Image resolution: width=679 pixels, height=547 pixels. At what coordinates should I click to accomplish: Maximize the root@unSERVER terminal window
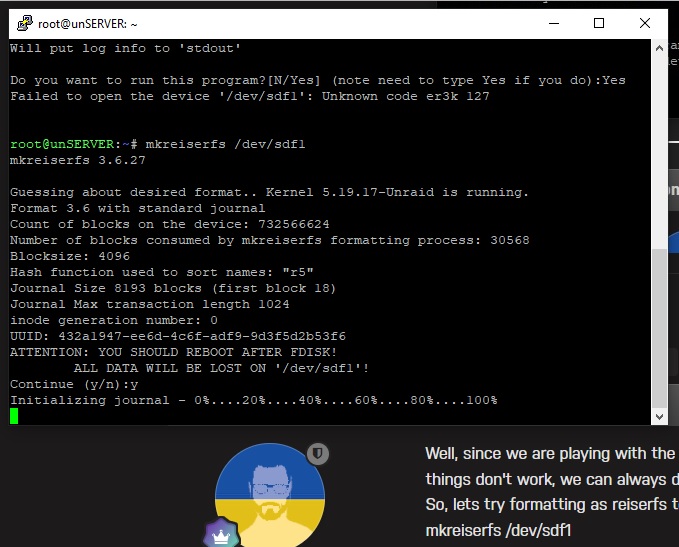(x=599, y=23)
